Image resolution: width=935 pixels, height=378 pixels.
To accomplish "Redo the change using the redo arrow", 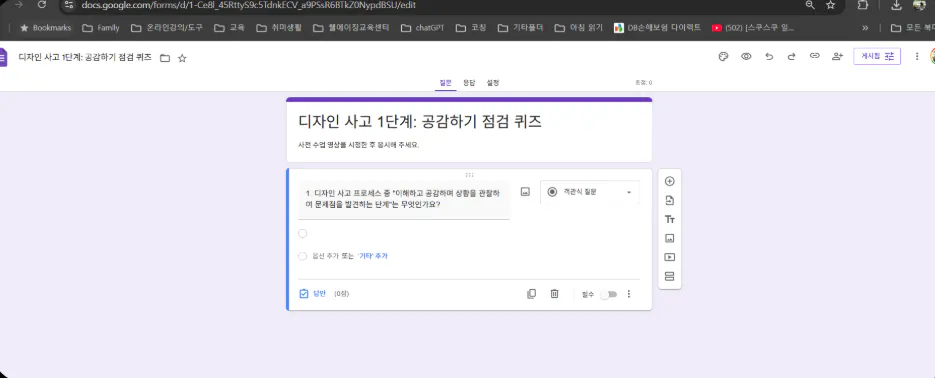I will tap(792, 57).
